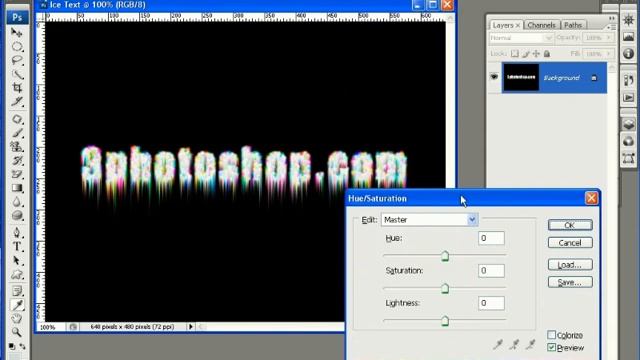This screenshot has width=640, height=360.
Task: Select the Healing Brush tool
Action: [x=17, y=120]
